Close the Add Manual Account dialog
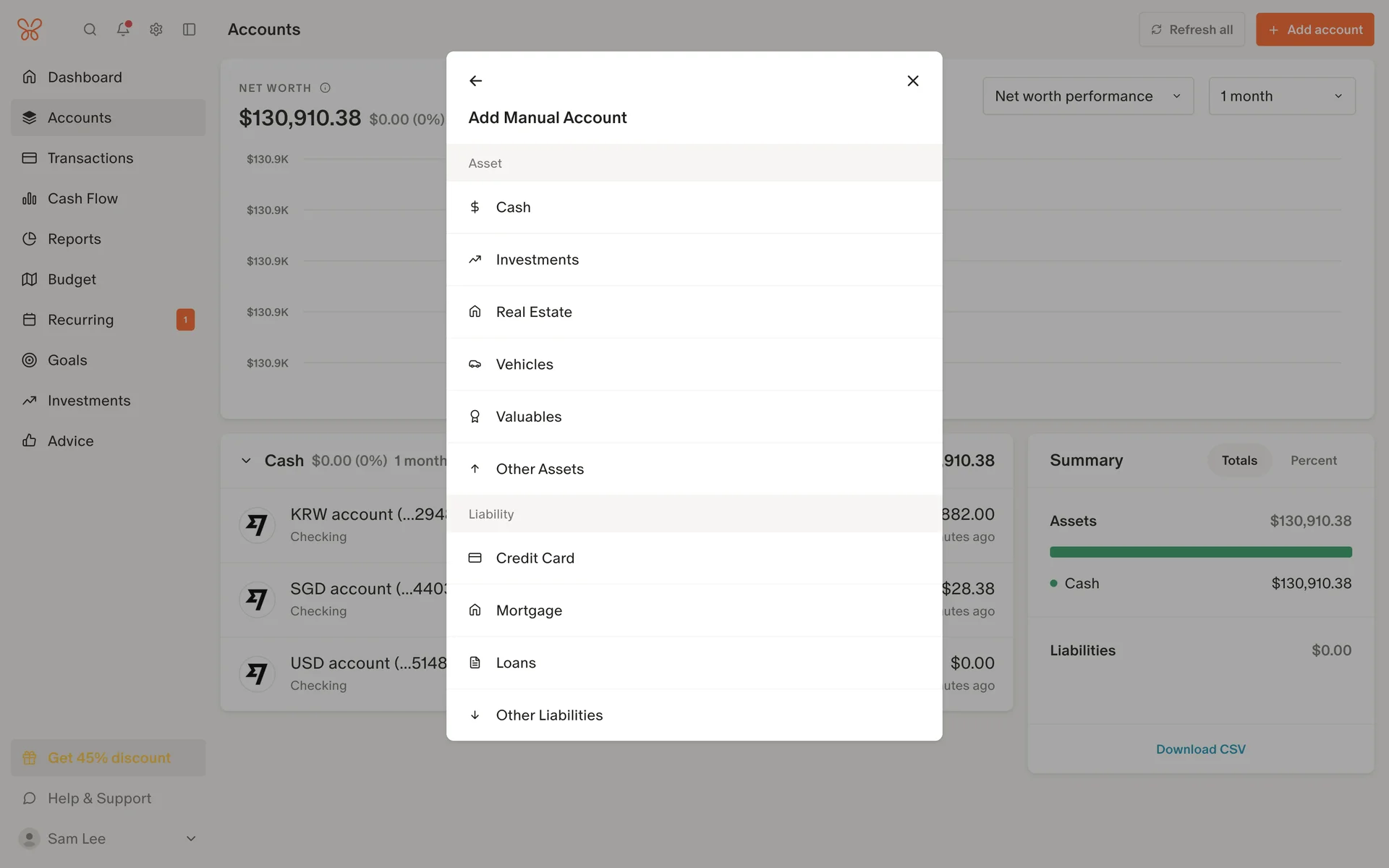 click(913, 81)
